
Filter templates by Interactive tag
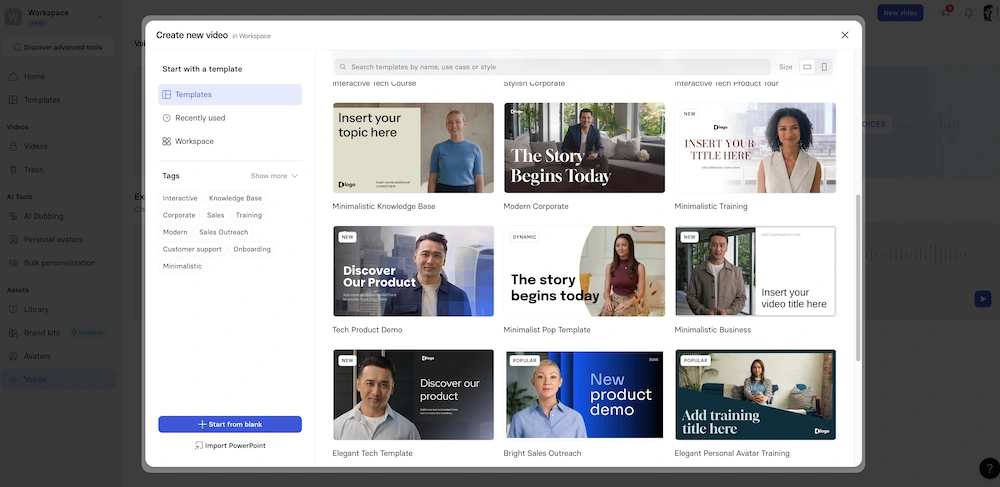[x=180, y=198]
